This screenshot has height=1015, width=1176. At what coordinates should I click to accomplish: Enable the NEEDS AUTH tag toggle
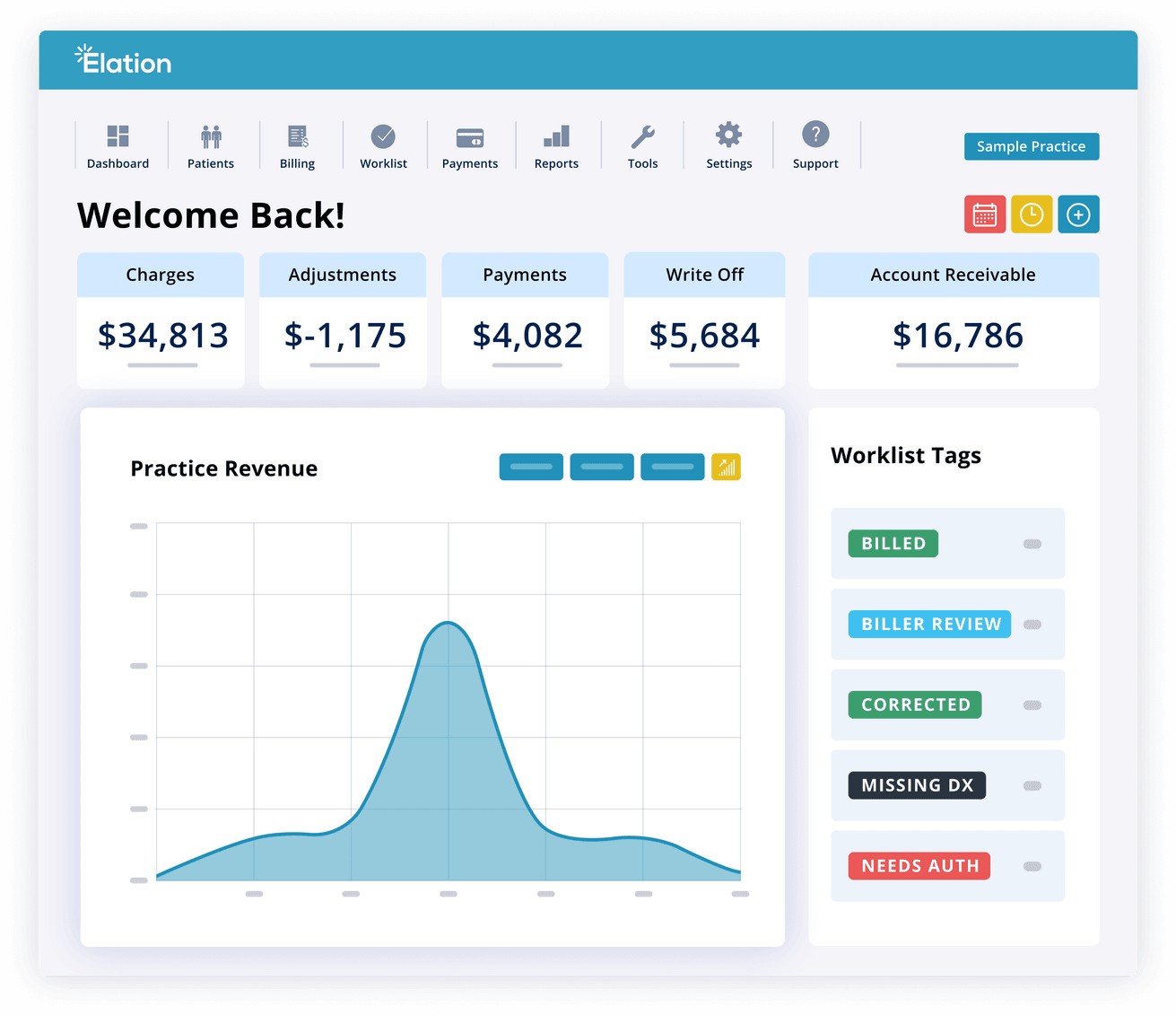tap(1032, 866)
